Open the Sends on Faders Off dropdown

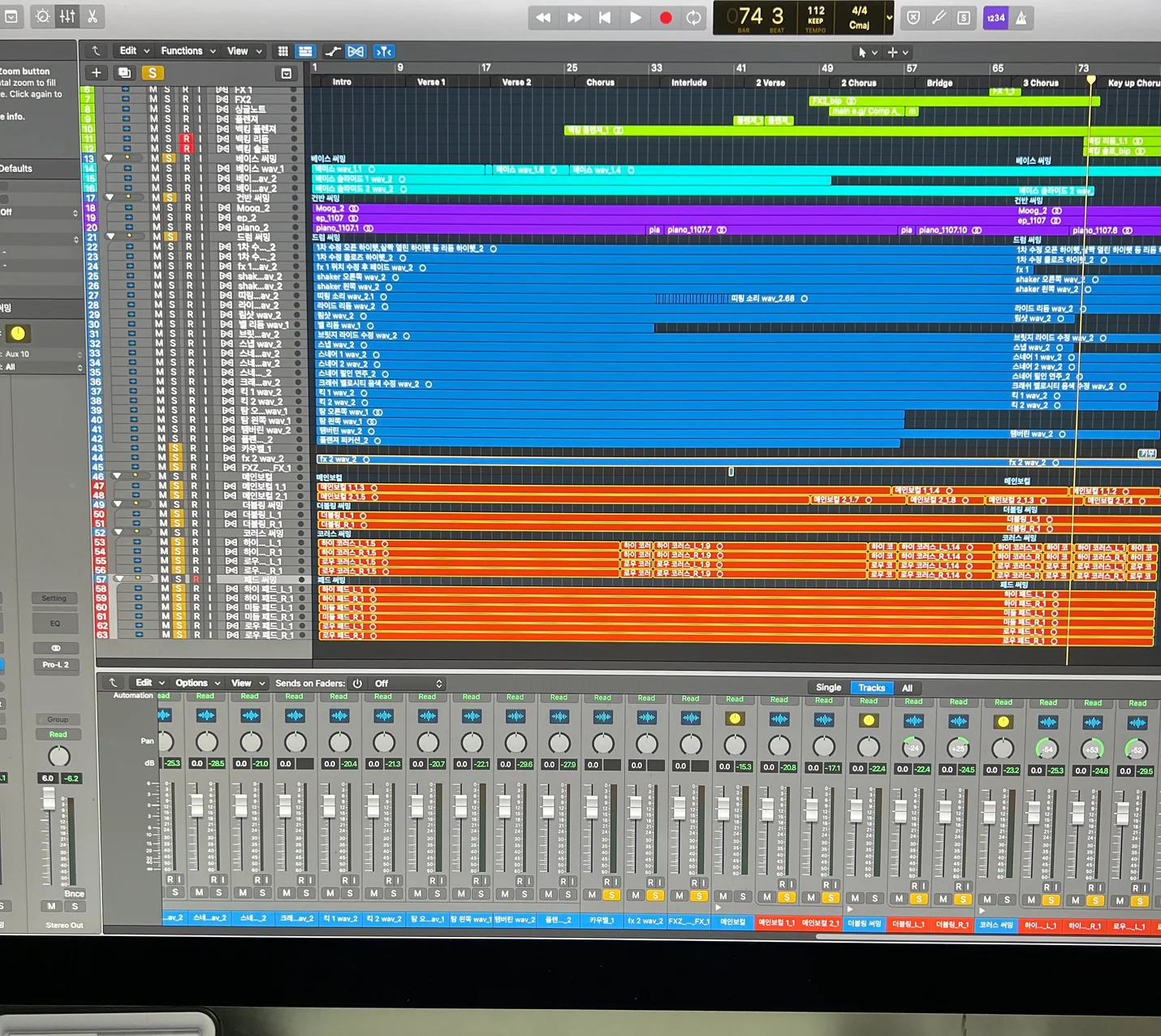[408, 684]
